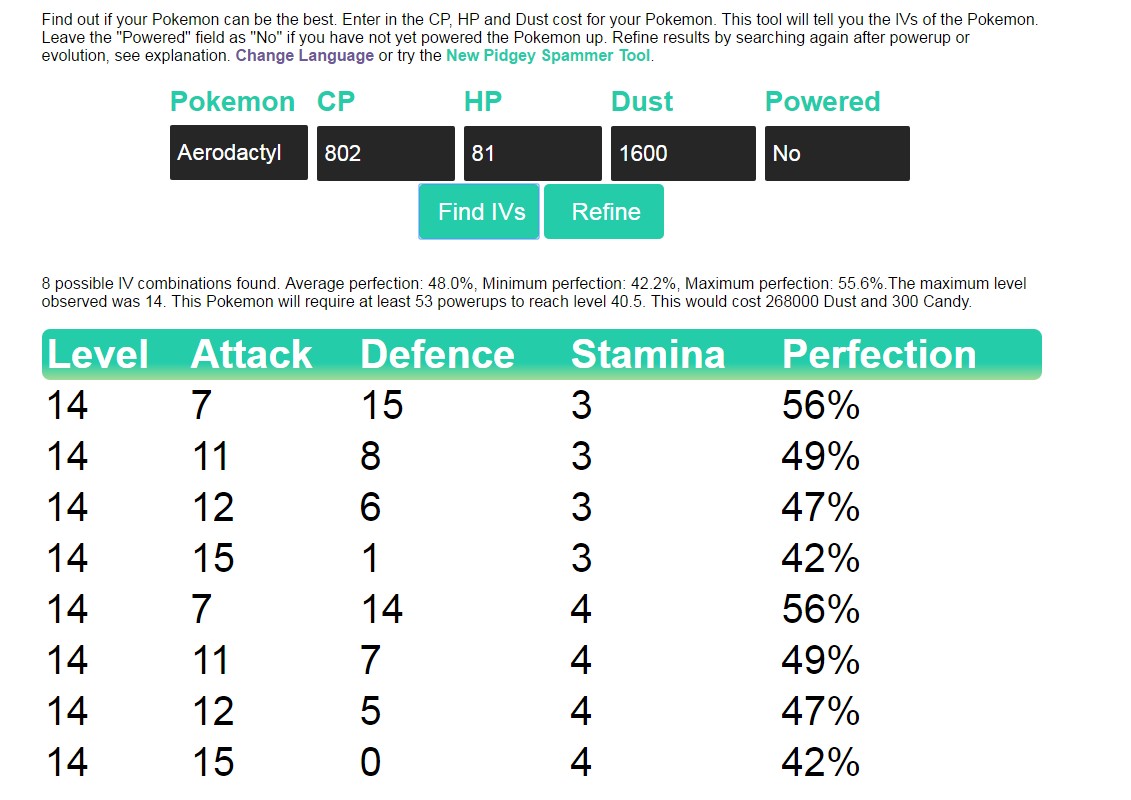This screenshot has width=1131, height=800.
Task: Select the Attack column header
Action: (251, 355)
